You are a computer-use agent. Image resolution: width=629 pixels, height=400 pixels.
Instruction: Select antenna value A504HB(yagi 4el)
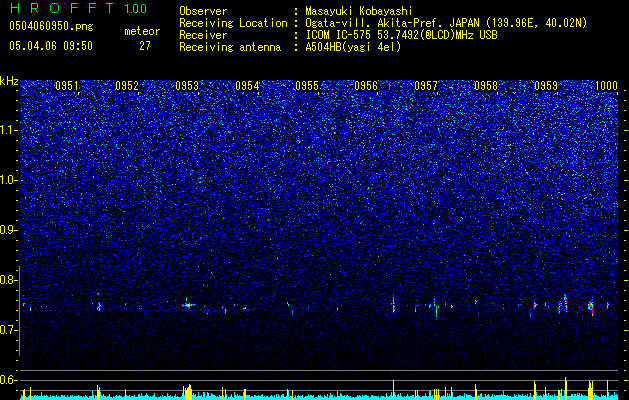point(353,47)
